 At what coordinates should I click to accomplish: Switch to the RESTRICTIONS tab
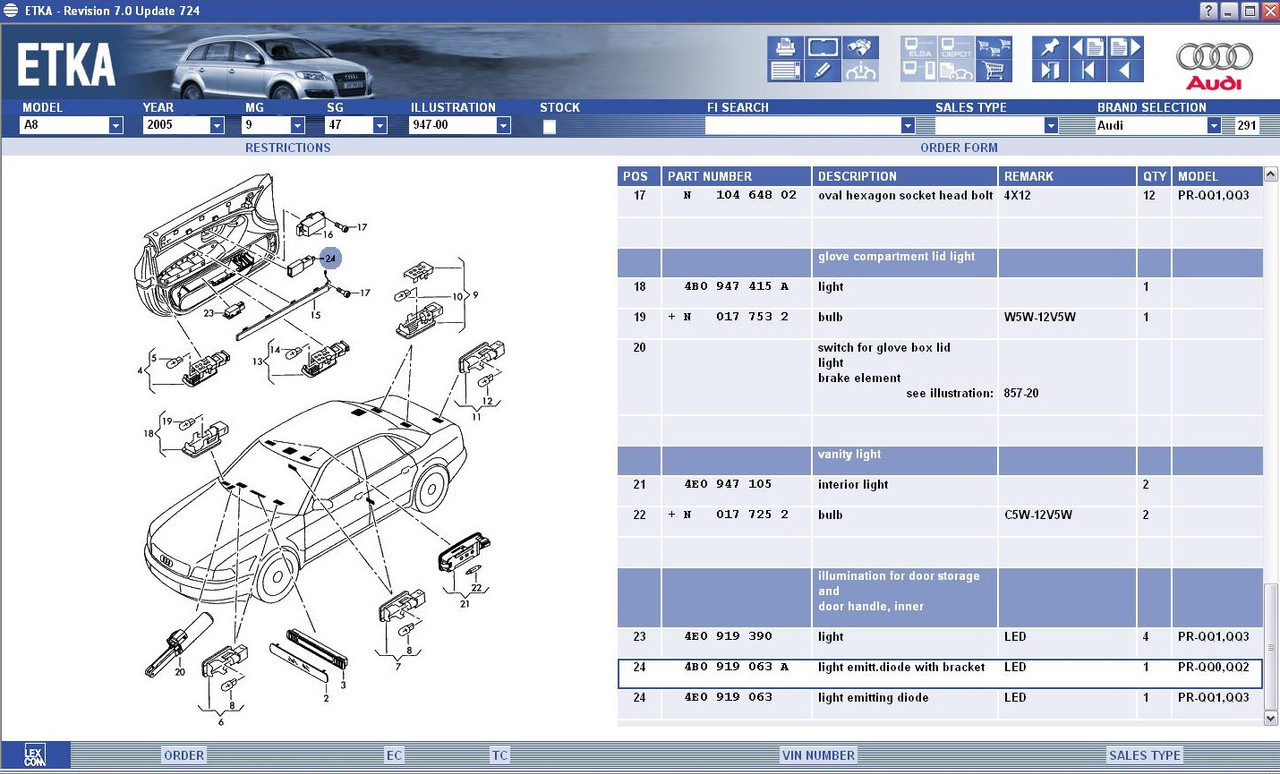288,148
